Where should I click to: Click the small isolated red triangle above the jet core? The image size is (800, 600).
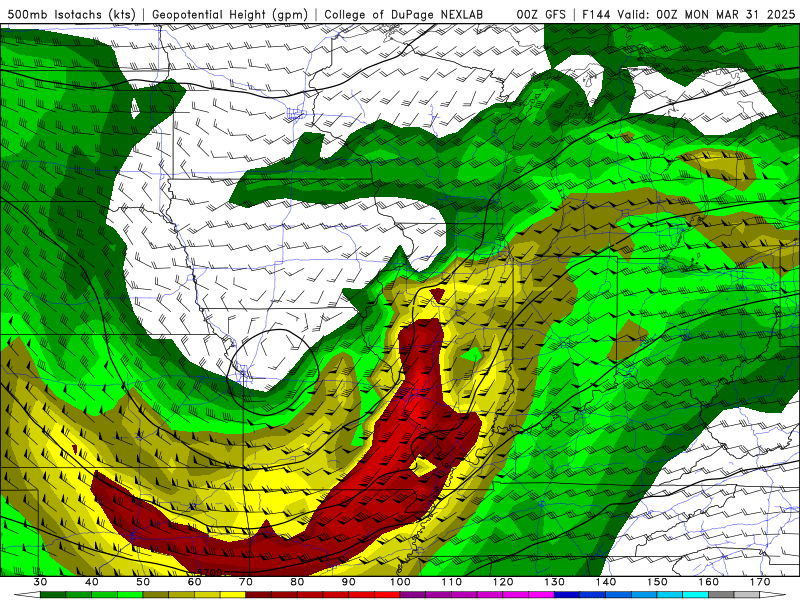[x=437, y=295]
